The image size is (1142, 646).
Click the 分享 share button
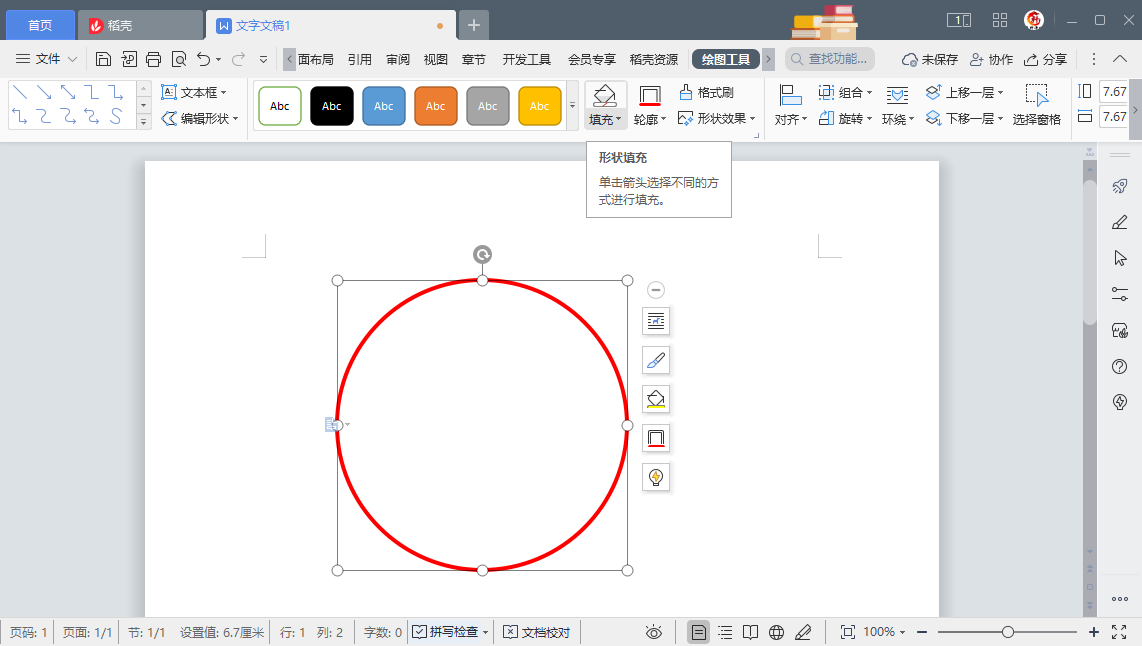click(1045, 60)
